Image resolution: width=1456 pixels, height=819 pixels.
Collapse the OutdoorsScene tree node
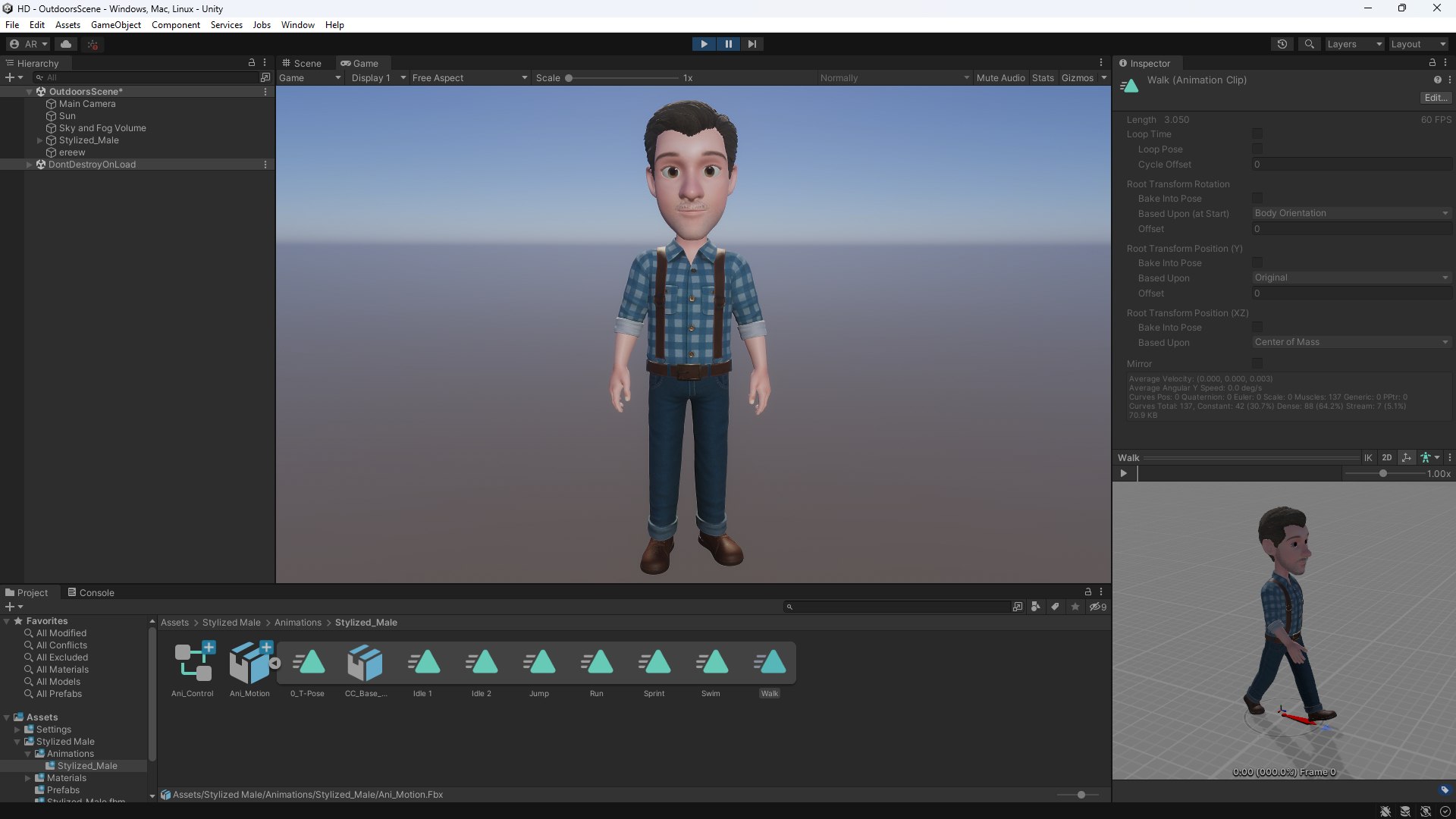pos(30,92)
